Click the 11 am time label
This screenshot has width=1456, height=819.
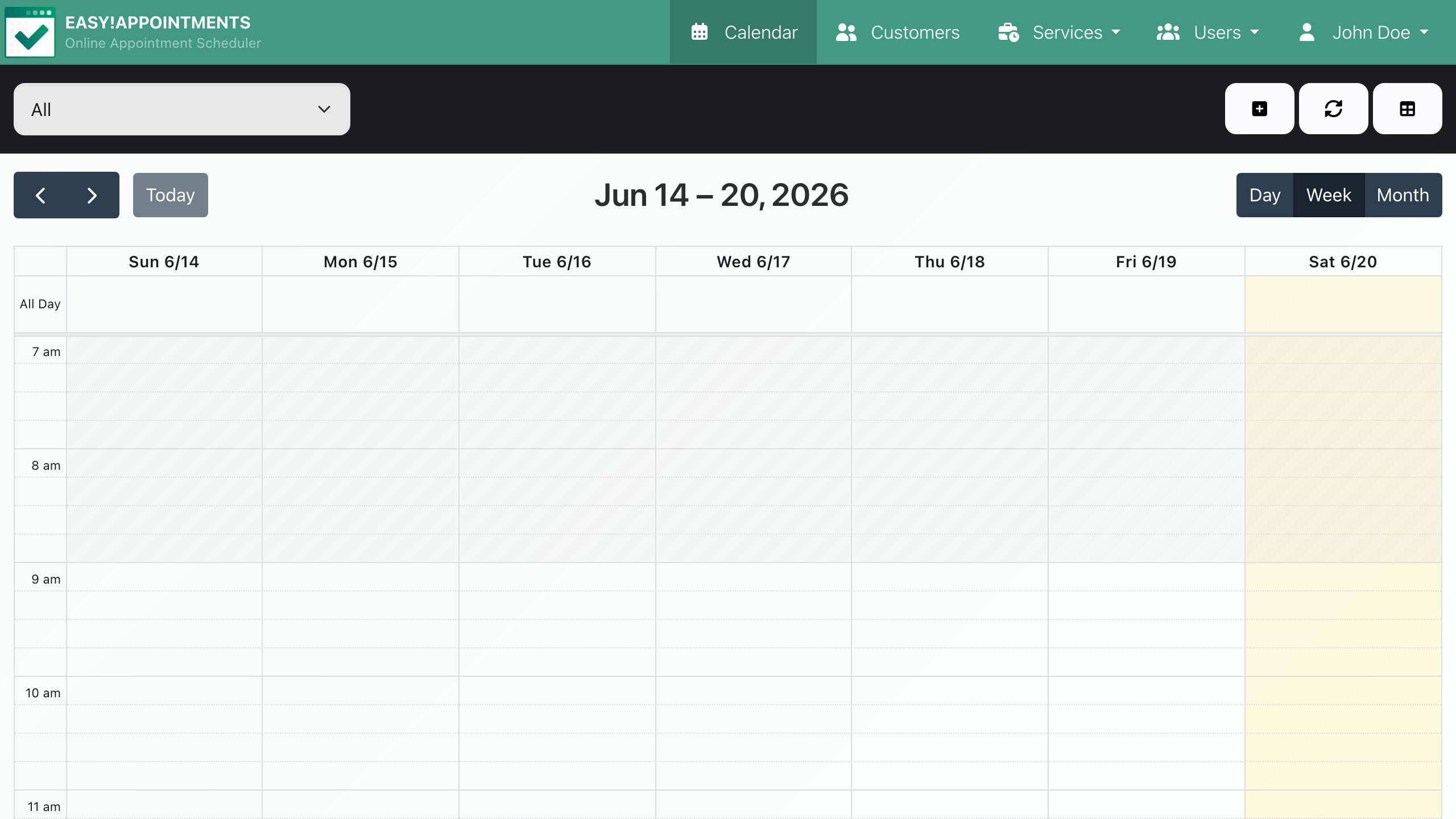[44, 806]
